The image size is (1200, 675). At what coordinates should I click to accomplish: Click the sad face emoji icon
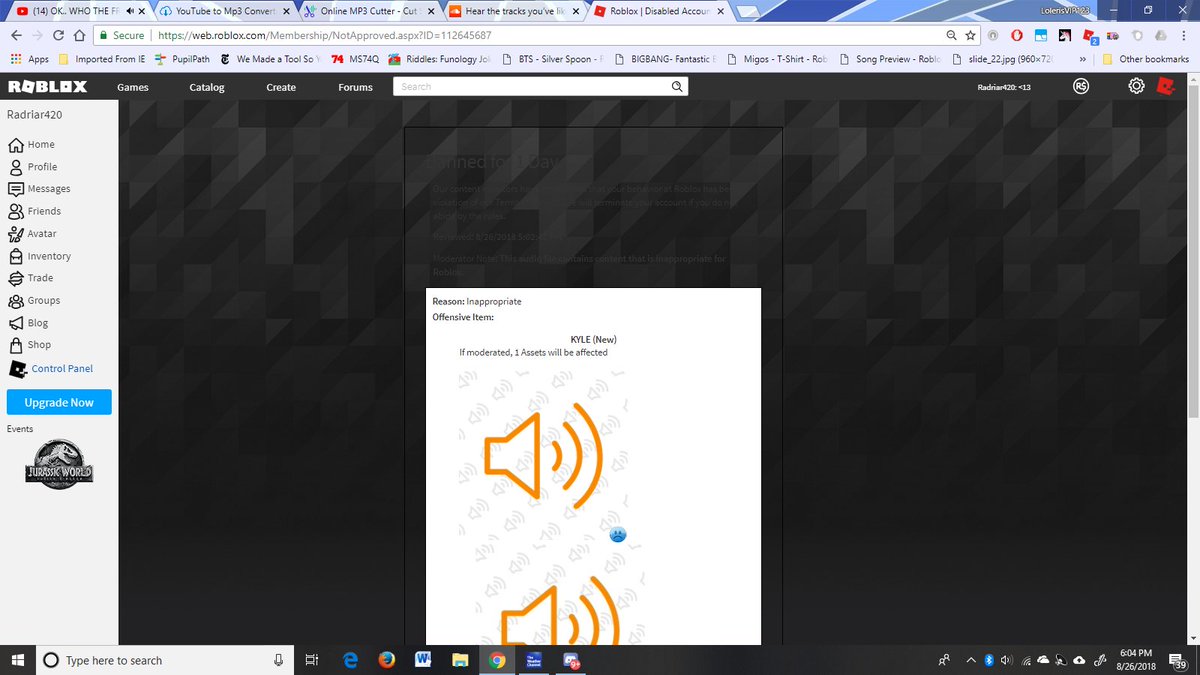pyautogui.click(x=618, y=535)
